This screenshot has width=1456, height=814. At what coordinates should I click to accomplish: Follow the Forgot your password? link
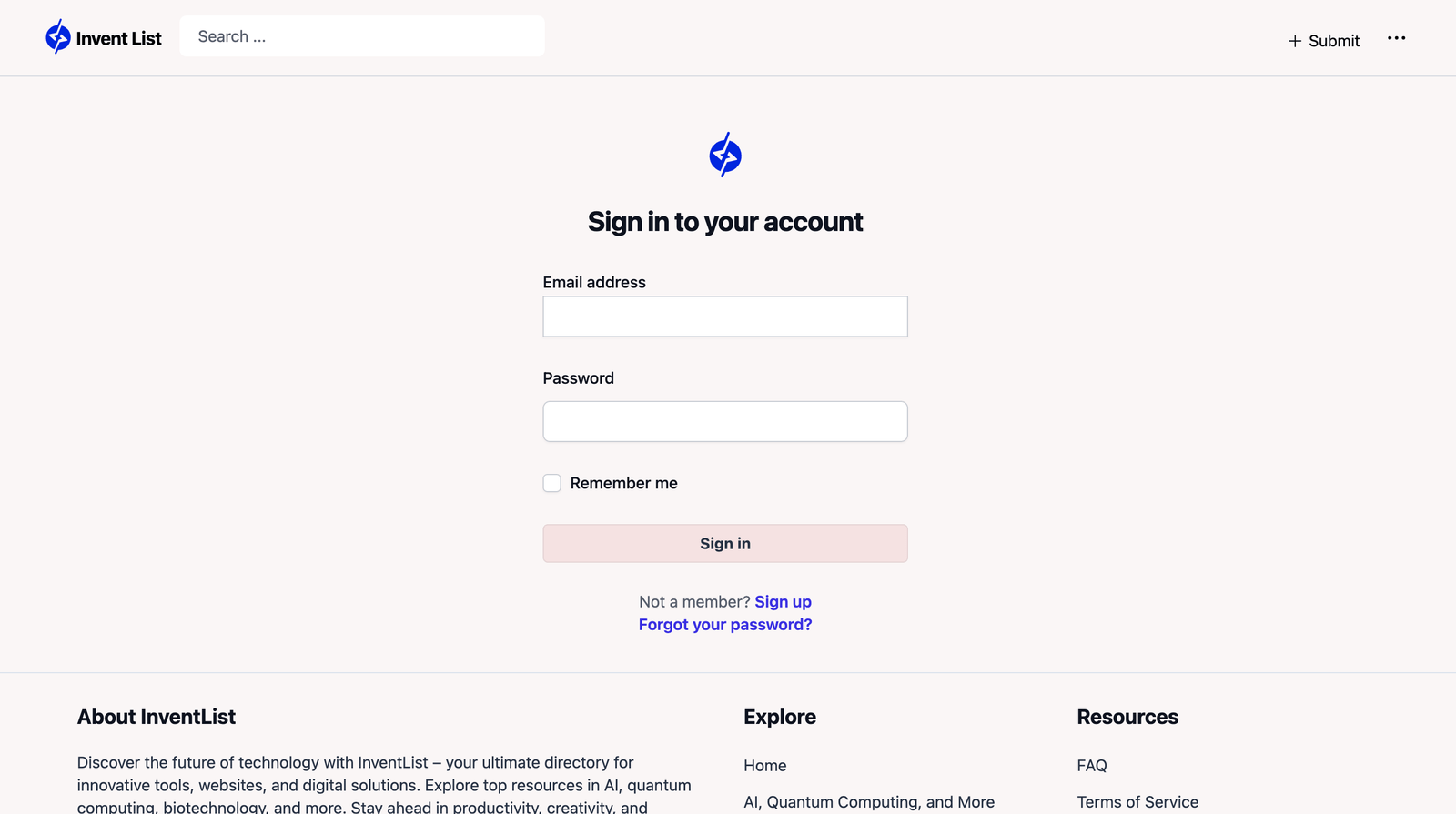point(725,625)
